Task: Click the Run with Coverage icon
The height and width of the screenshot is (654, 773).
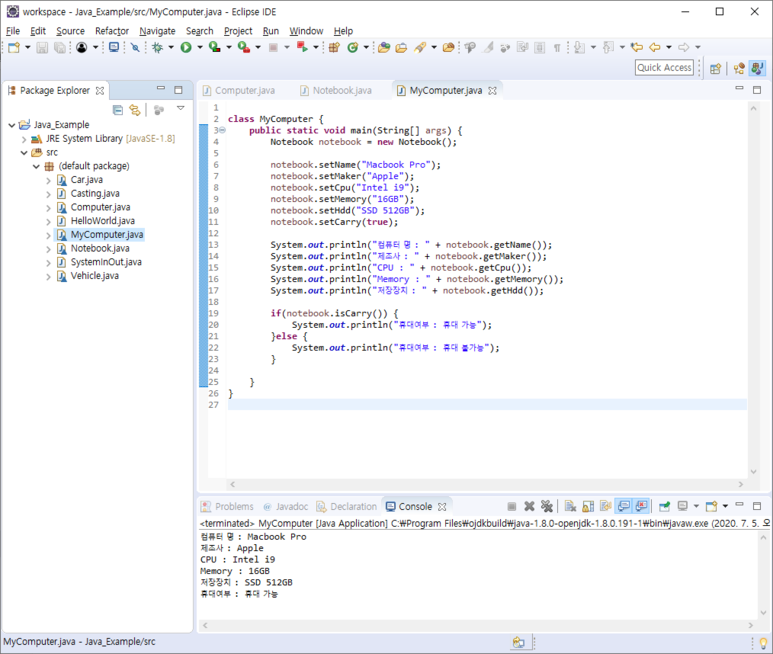Action: click(x=214, y=47)
